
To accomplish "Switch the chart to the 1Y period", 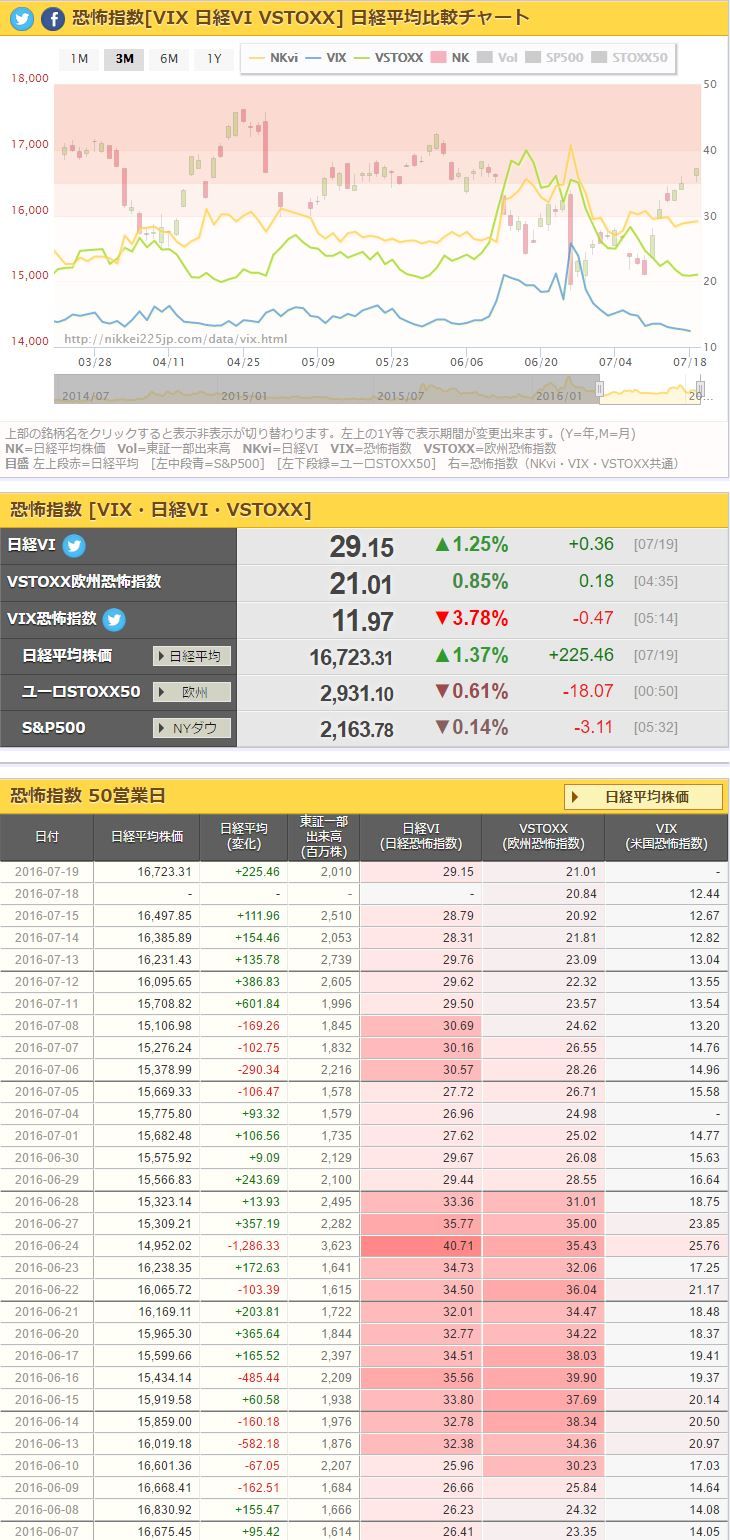I will tap(214, 58).
